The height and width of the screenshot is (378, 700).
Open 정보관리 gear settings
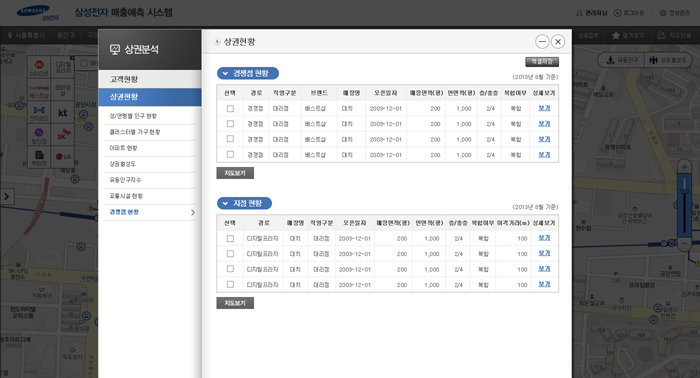tap(663, 13)
